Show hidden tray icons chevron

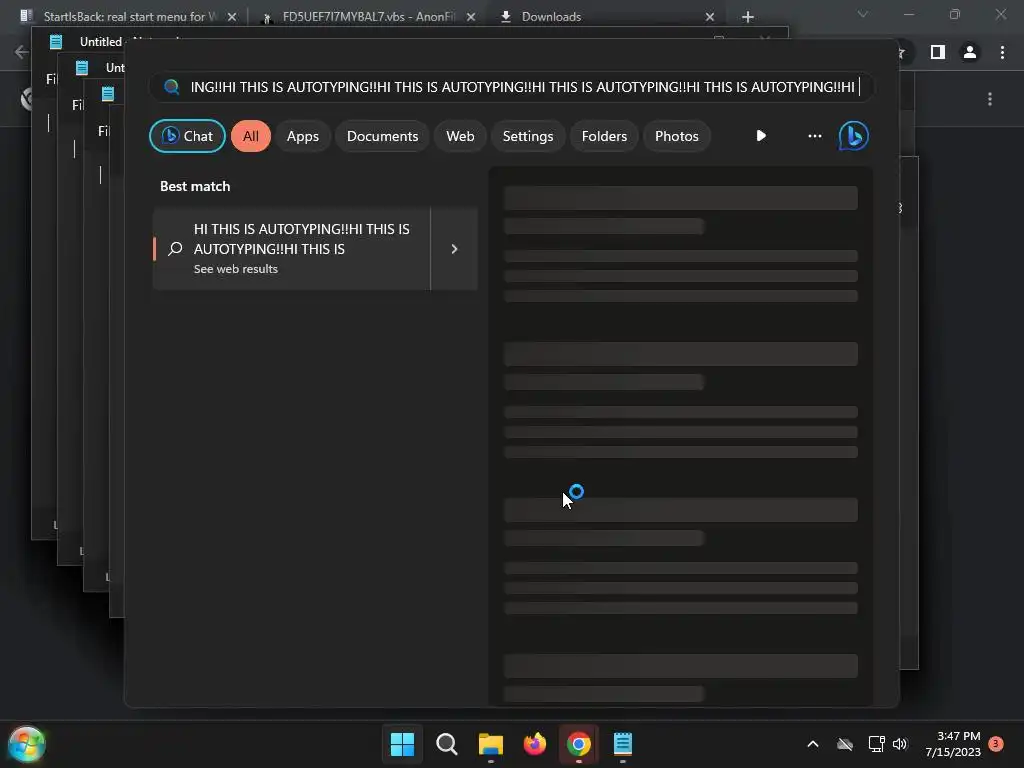(x=813, y=744)
